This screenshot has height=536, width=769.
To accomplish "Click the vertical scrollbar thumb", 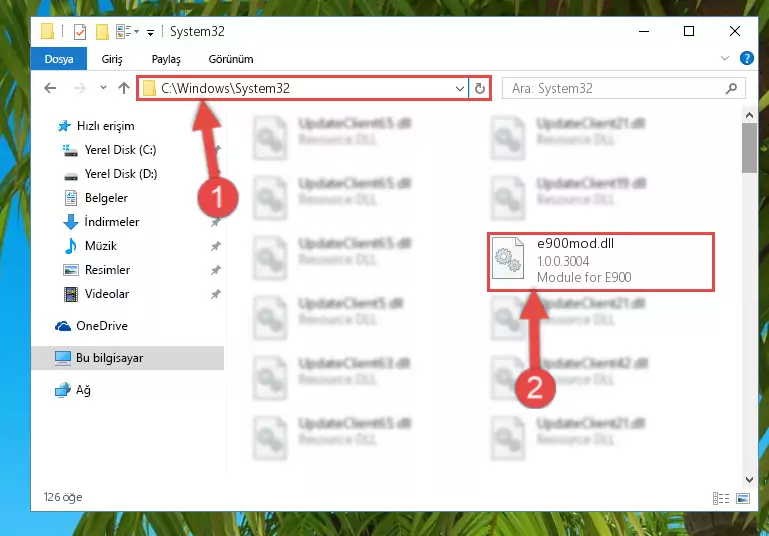I will click(x=749, y=148).
